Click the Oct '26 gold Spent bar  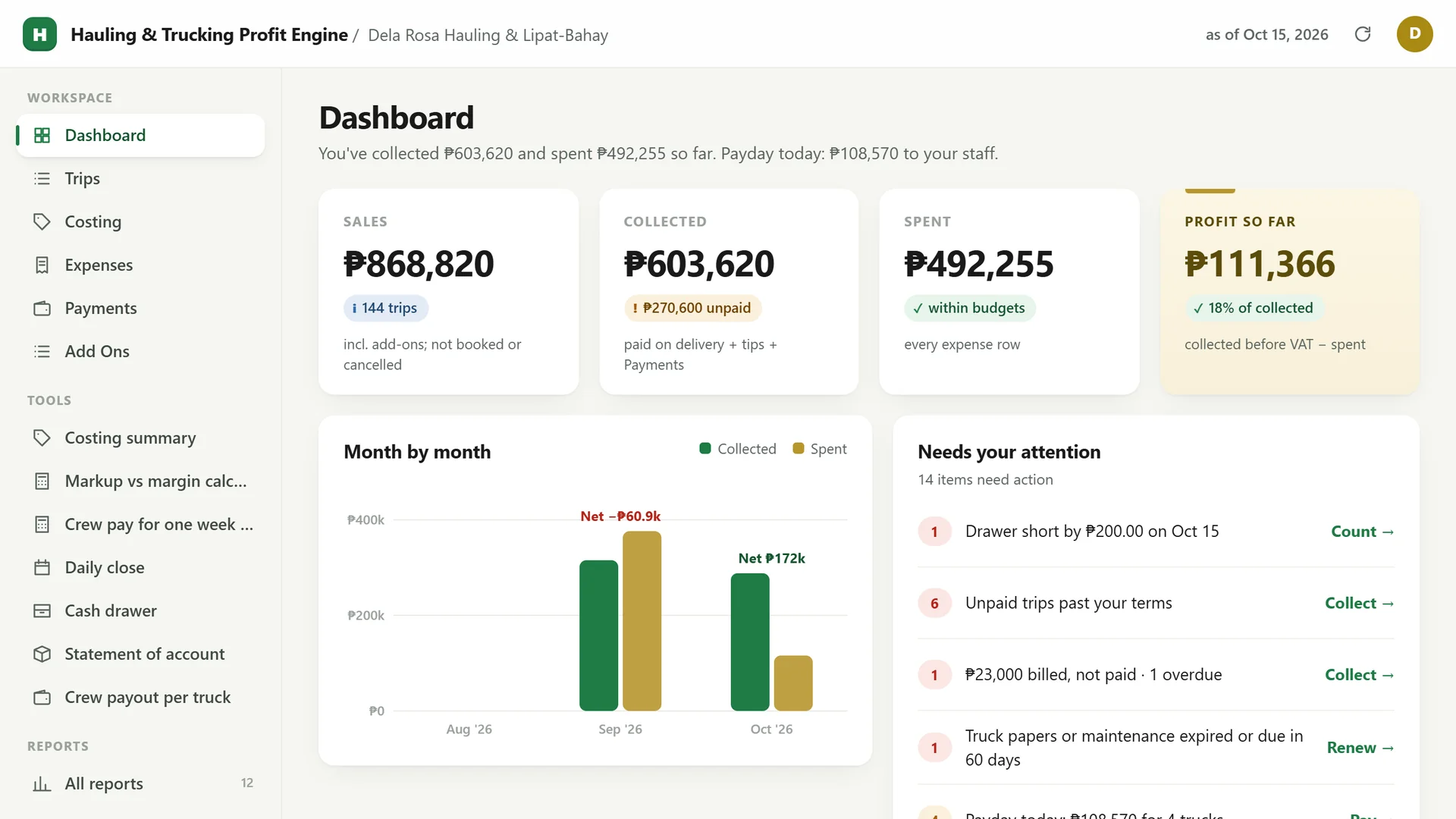(x=793, y=683)
